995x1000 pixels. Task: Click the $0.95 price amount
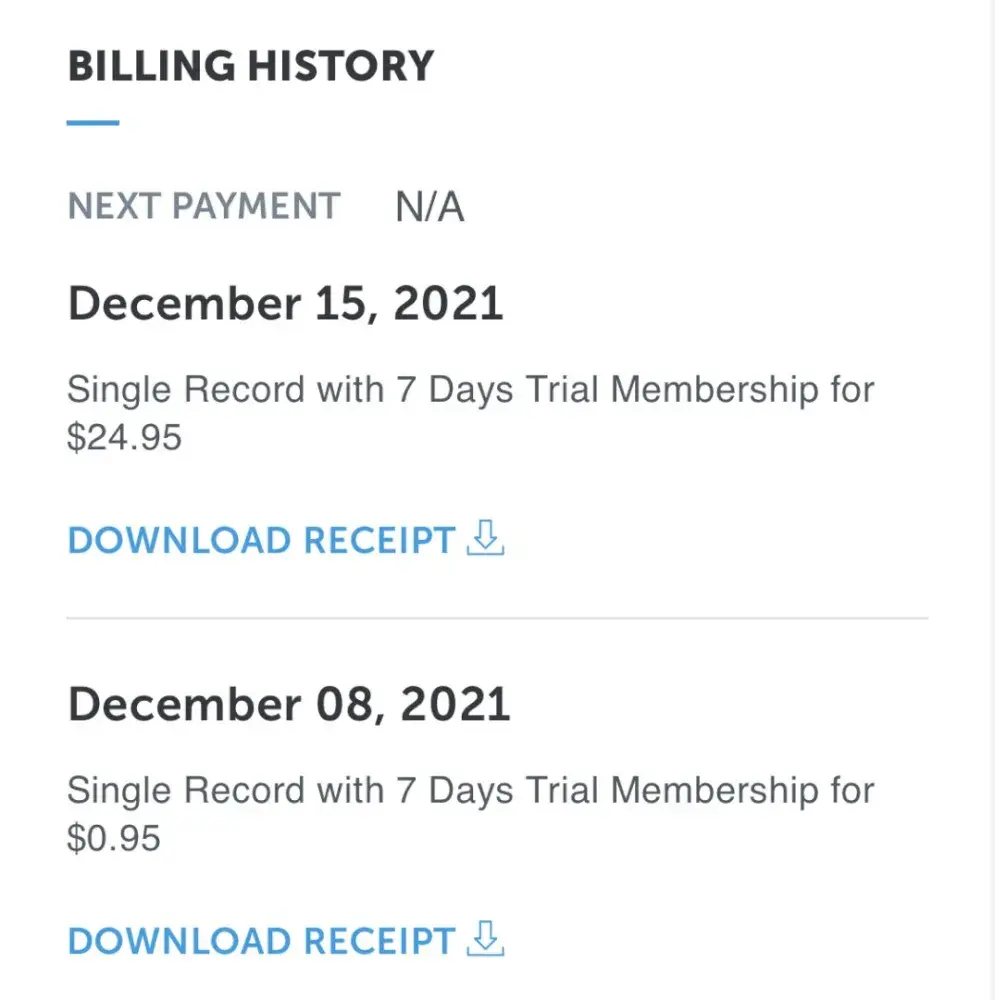coord(114,838)
